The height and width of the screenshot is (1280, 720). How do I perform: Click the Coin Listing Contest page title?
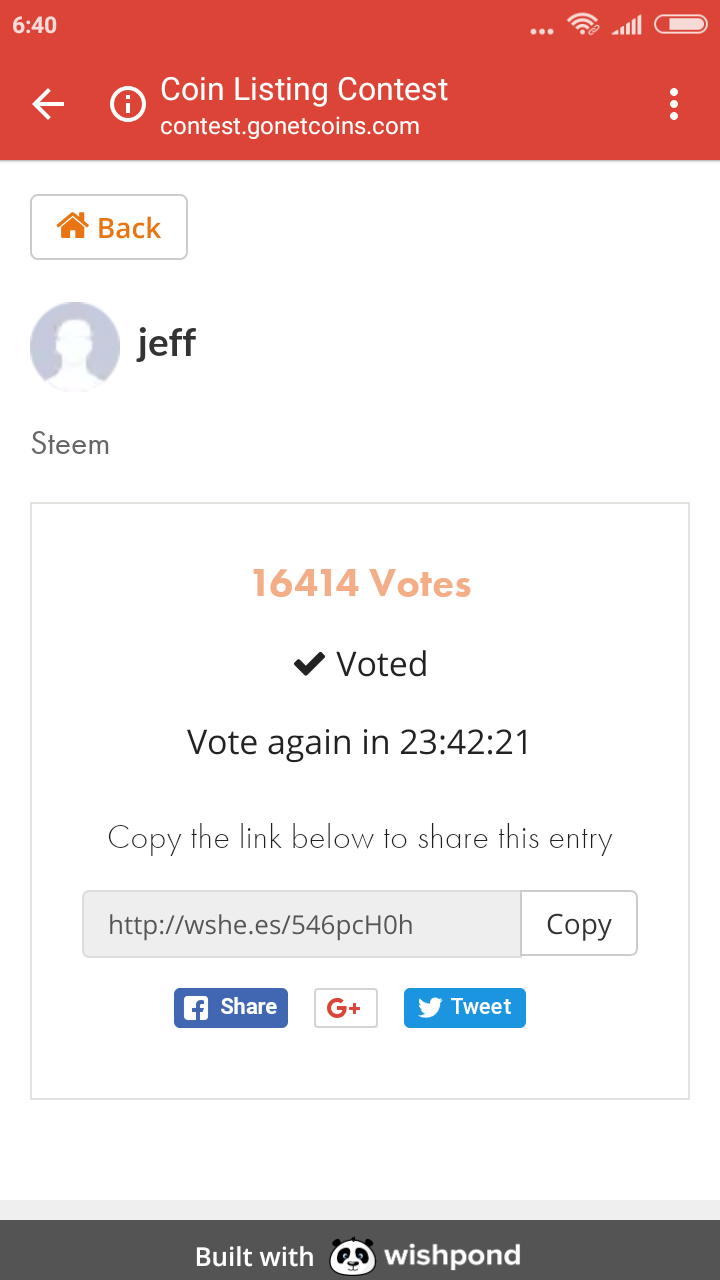pos(304,89)
